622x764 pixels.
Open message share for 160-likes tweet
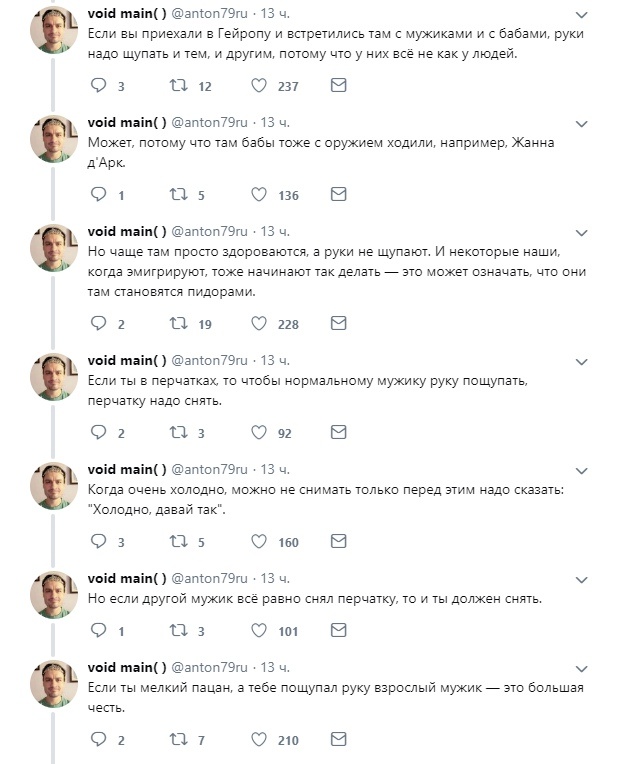[x=339, y=541]
